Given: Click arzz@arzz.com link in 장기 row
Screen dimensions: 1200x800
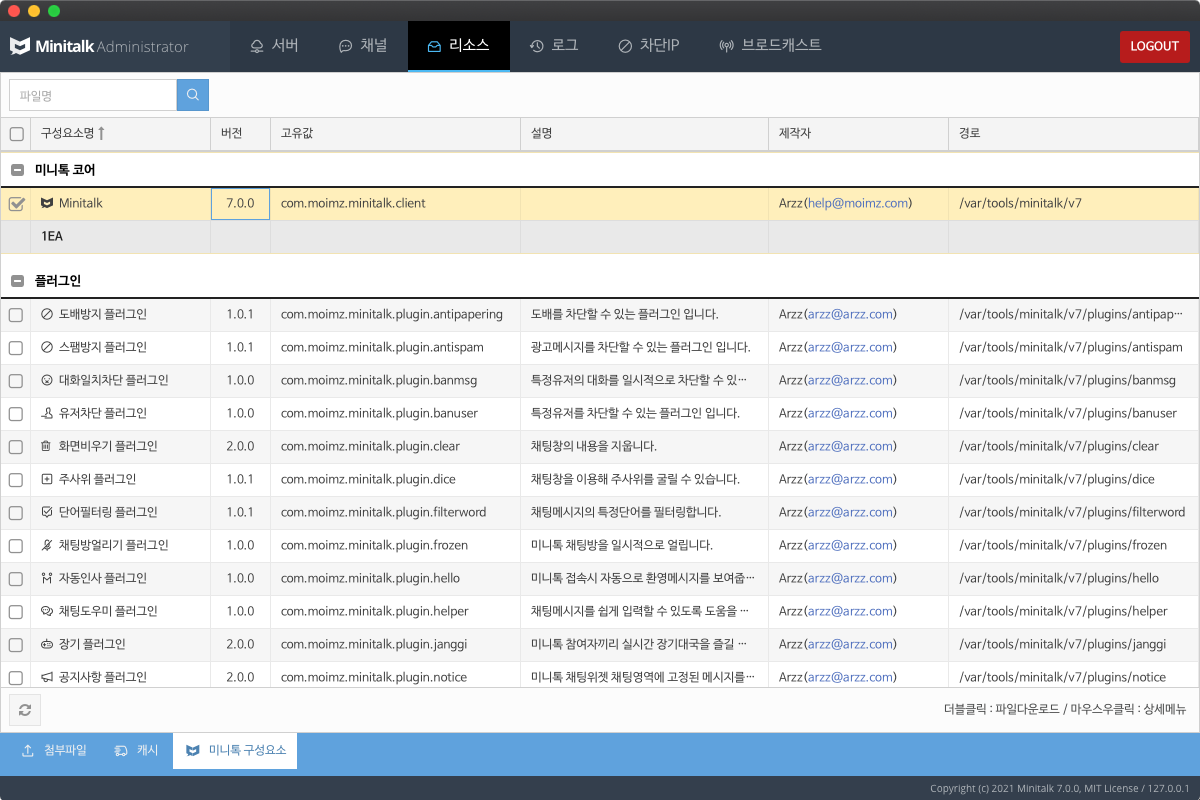Looking at the screenshot, I should click(x=850, y=644).
